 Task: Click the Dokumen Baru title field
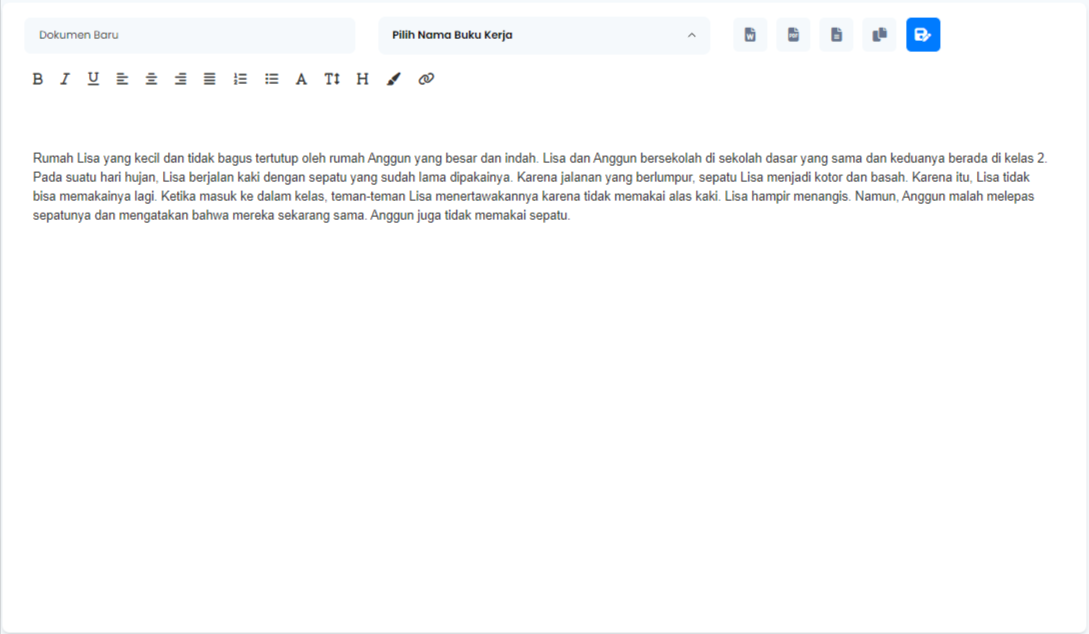(190, 35)
